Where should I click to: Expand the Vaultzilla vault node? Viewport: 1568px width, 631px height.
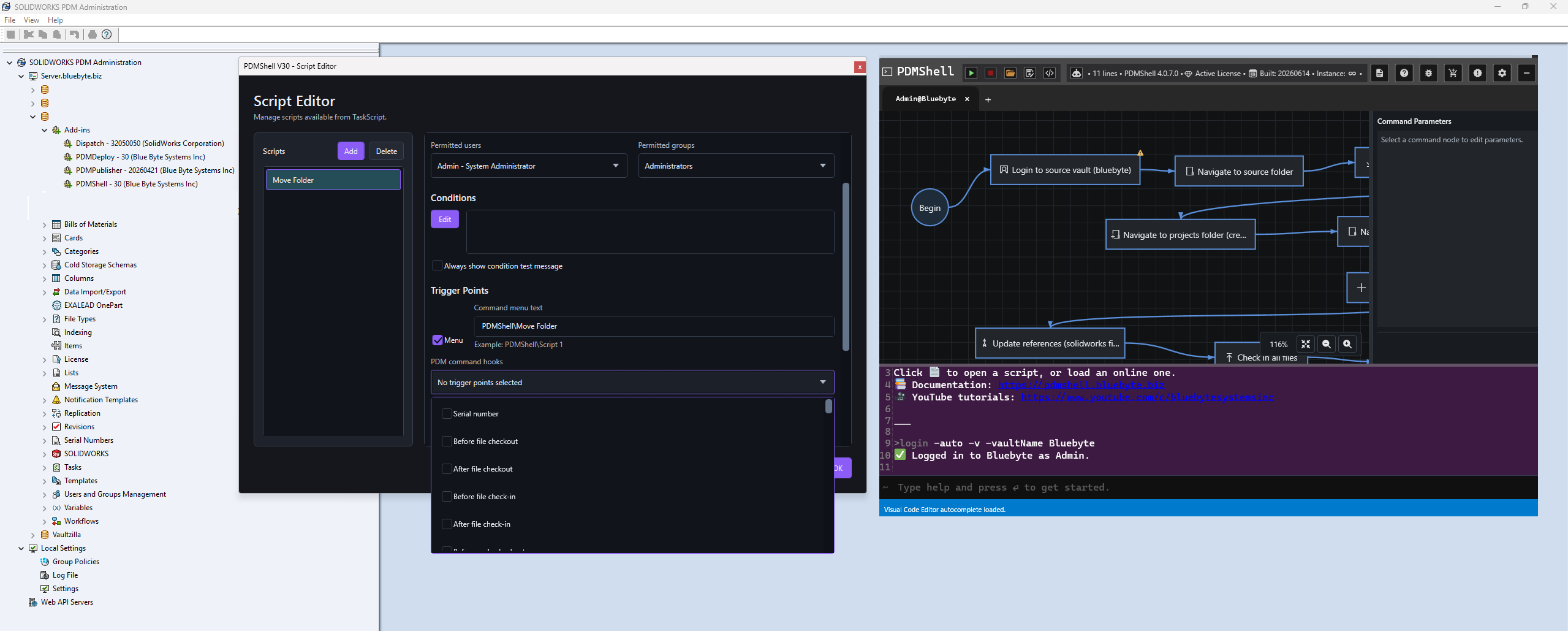click(x=33, y=535)
